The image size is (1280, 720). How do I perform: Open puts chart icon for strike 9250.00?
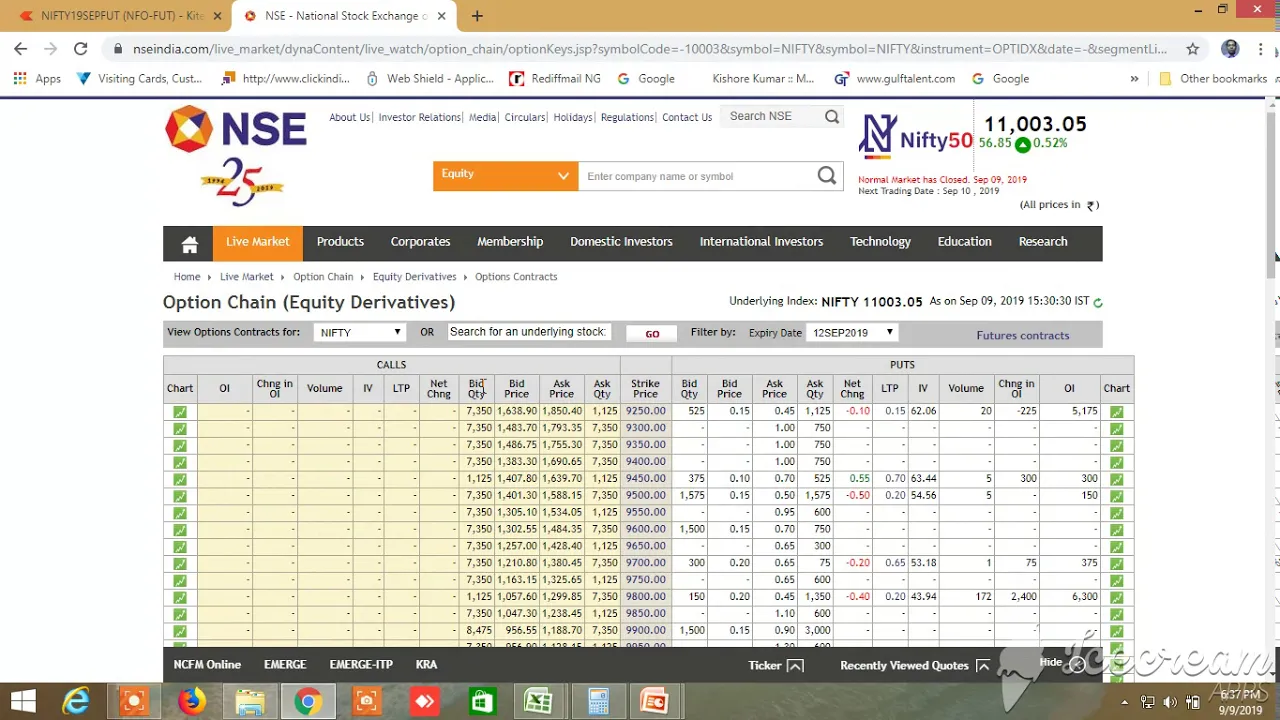click(1116, 412)
